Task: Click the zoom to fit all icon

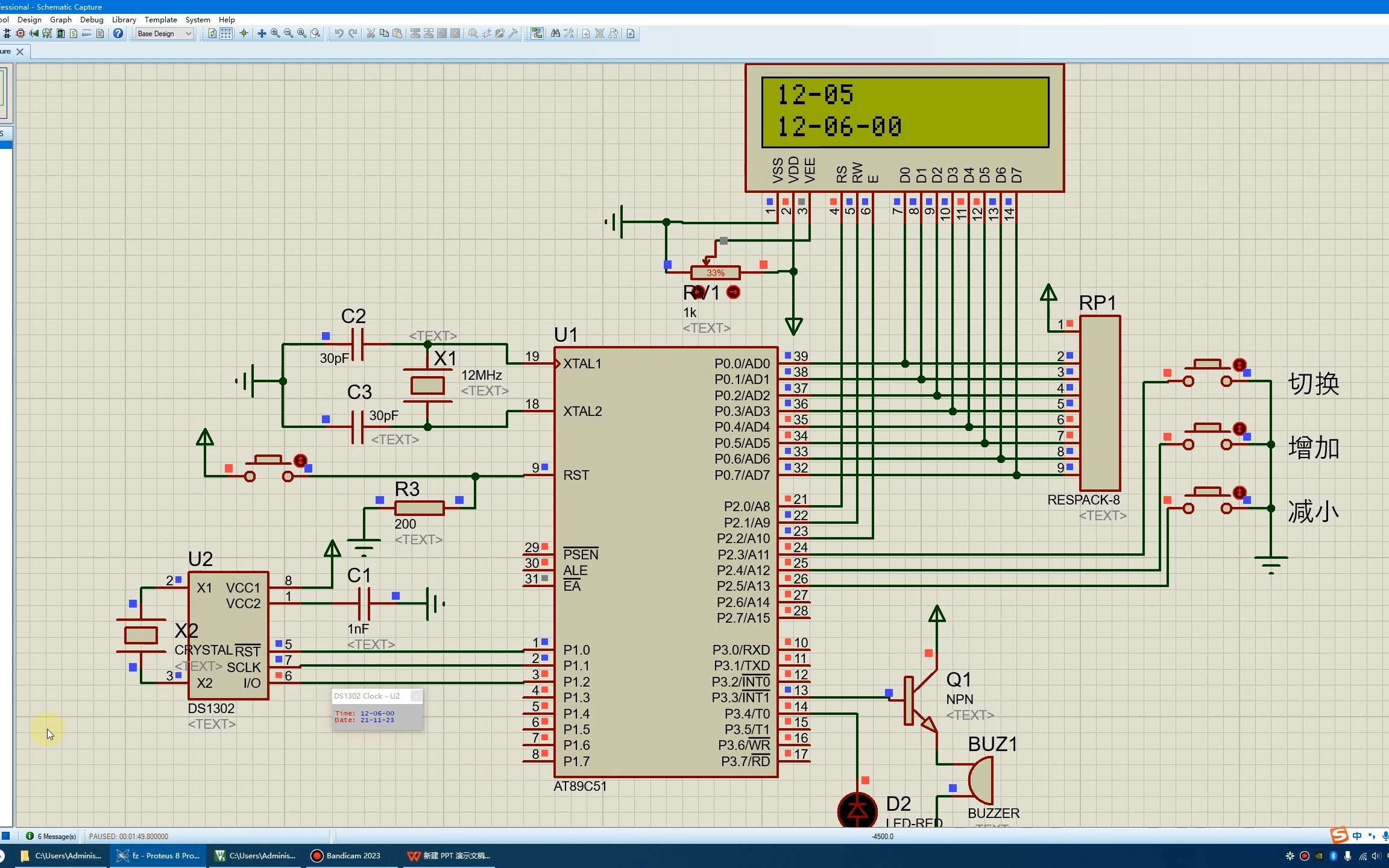Action: pos(301,34)
